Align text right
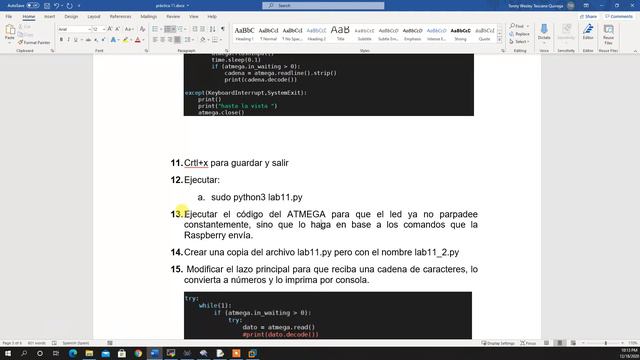 170,40
